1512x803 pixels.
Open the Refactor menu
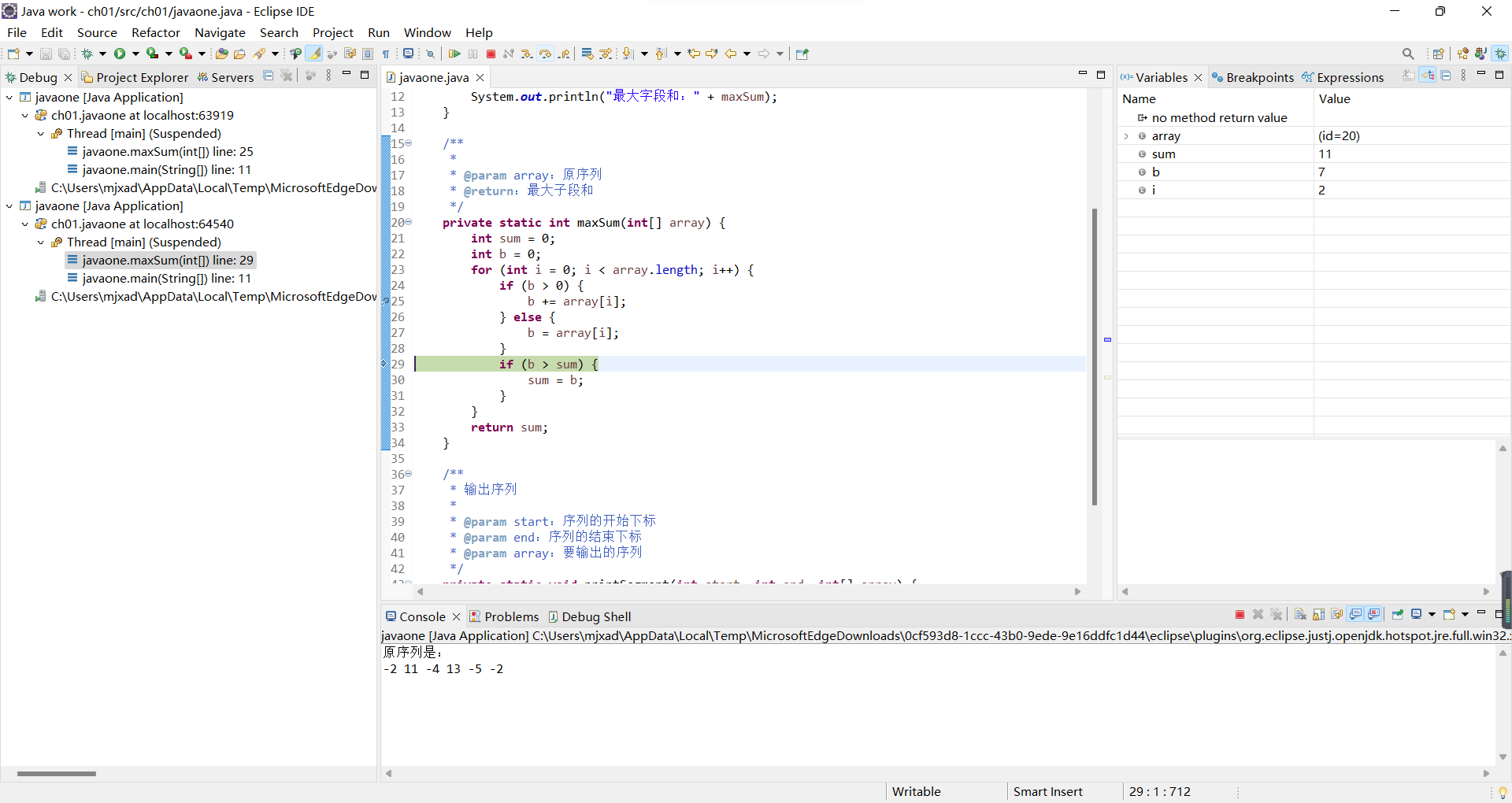(x=155, y=32)
